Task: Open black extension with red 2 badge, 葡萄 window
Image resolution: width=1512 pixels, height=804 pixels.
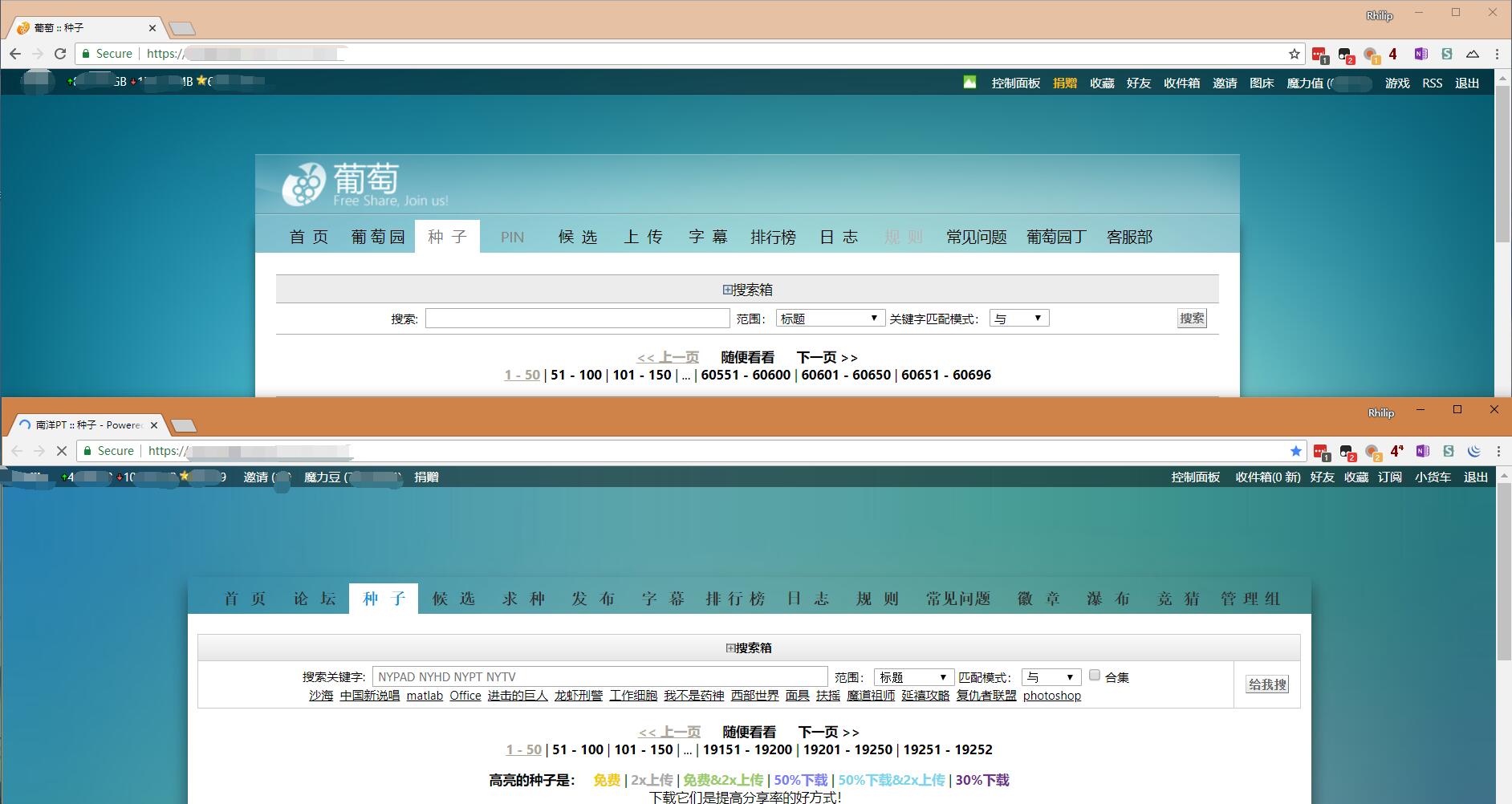Action: (1346, 55)
